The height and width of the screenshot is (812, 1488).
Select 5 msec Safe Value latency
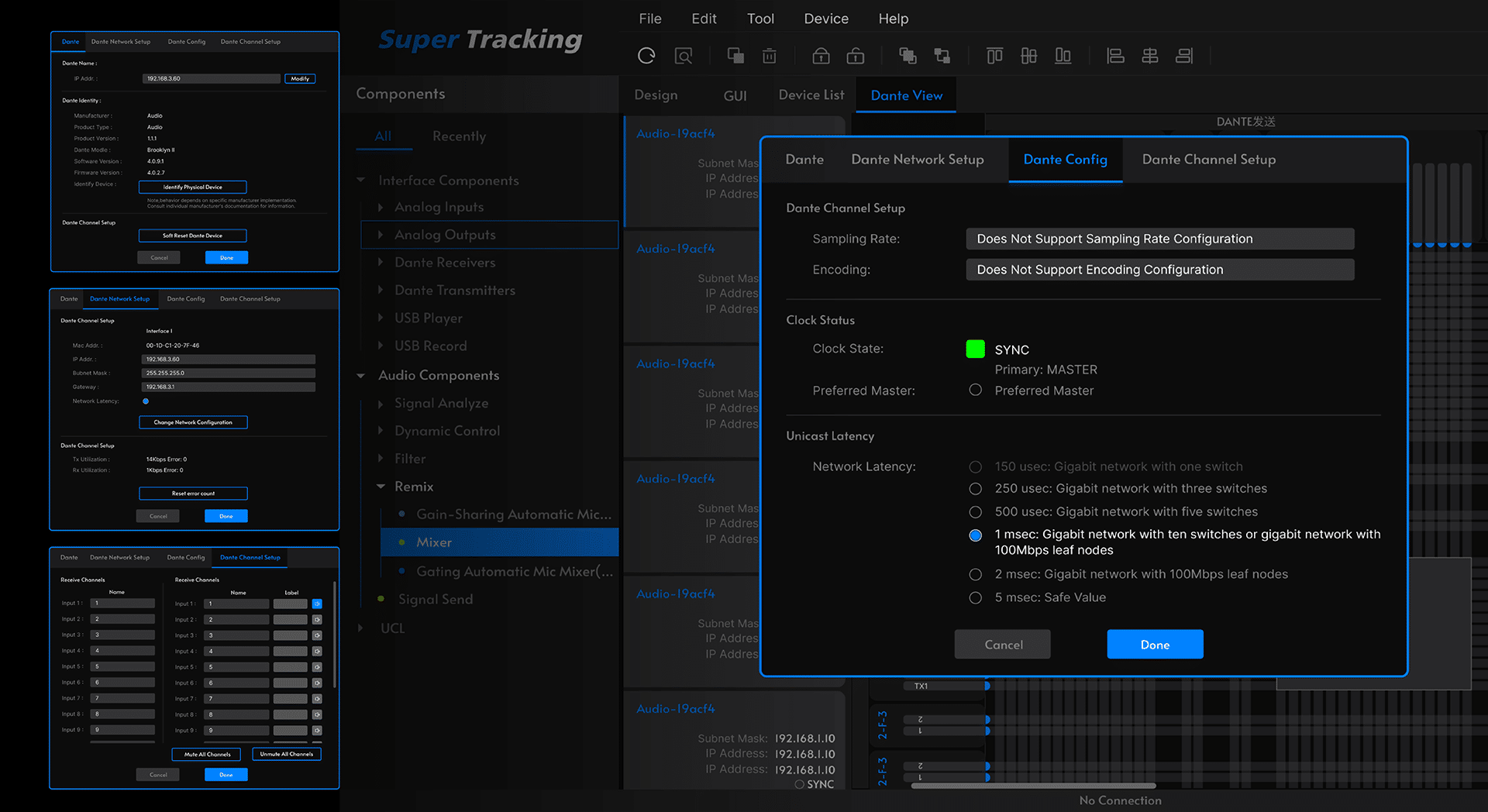pos(976,598)
